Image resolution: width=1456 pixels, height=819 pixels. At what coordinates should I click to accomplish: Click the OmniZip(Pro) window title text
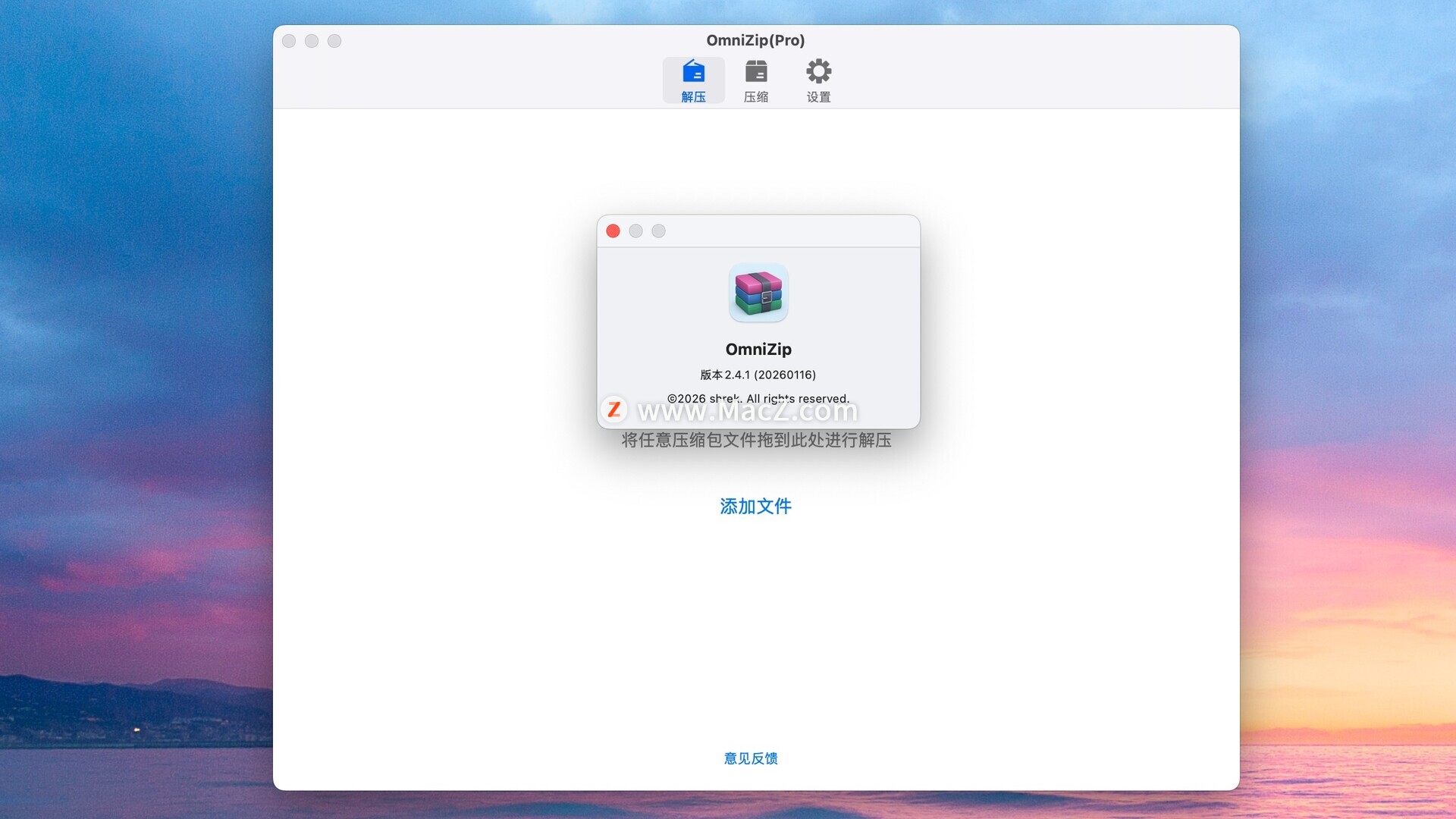(755, 40)
